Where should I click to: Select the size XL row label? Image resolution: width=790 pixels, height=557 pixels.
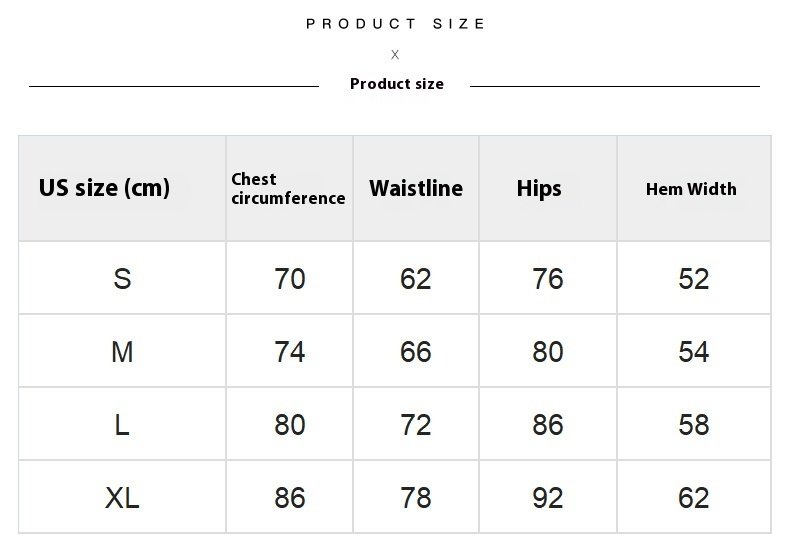tap(122, 498)
